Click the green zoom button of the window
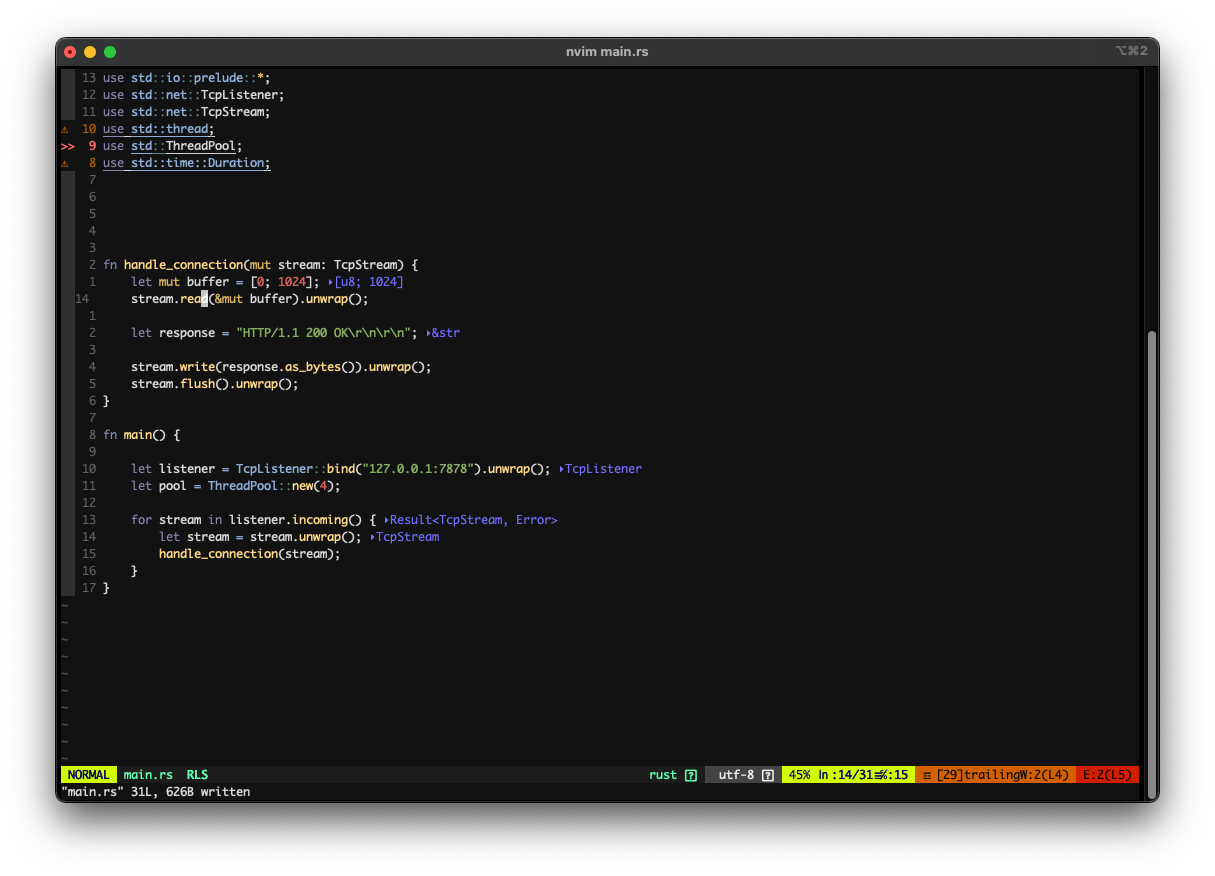 click(x=110, y=52)
